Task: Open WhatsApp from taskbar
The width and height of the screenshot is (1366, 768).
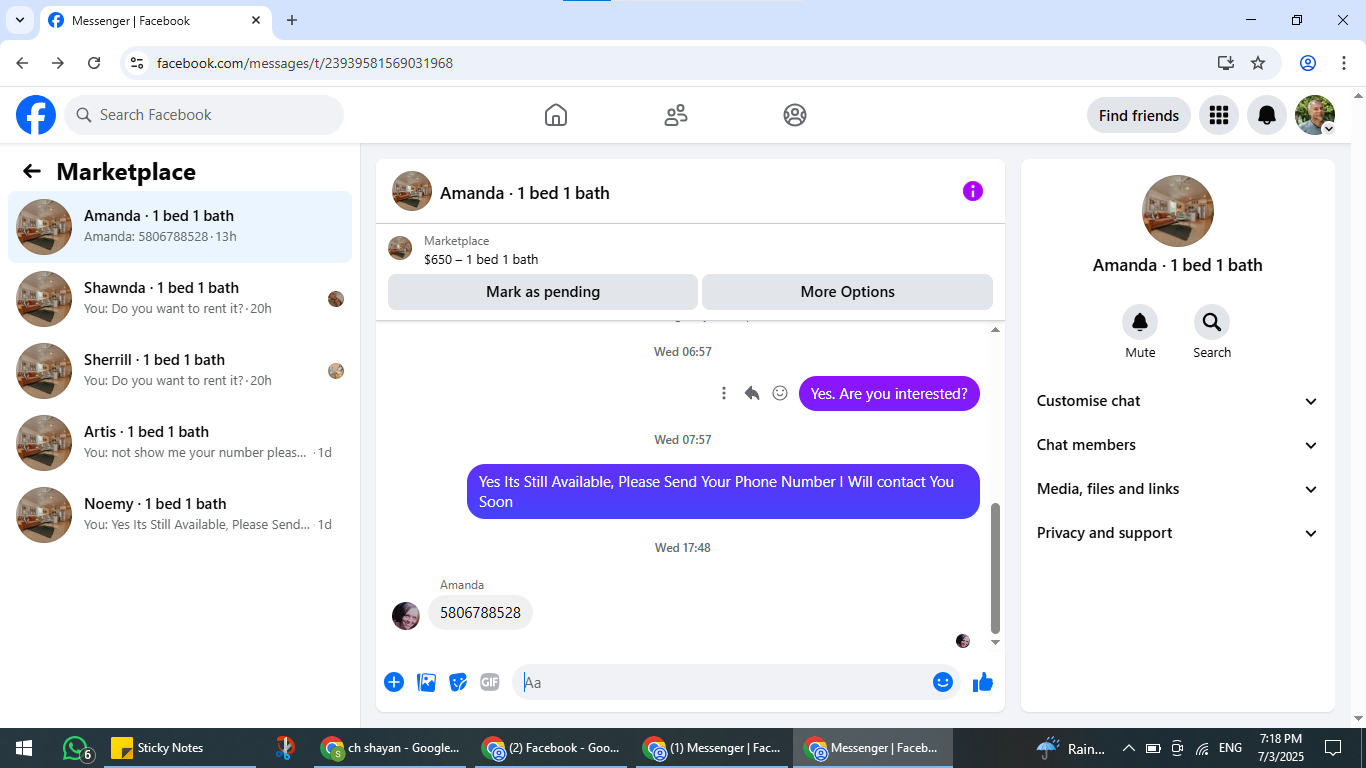Action: pos(77,748)
